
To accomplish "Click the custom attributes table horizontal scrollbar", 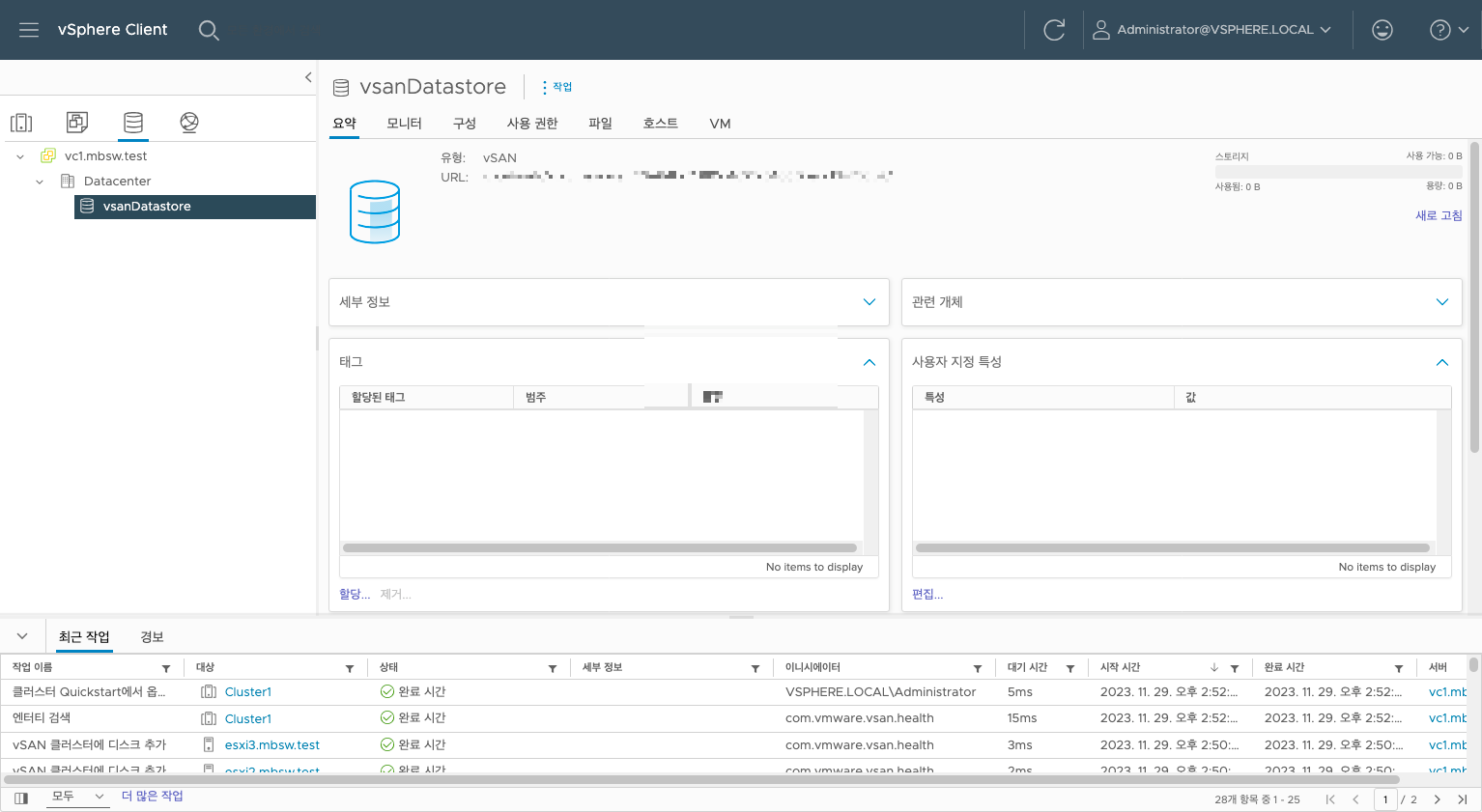I will tap(1173, 547).
